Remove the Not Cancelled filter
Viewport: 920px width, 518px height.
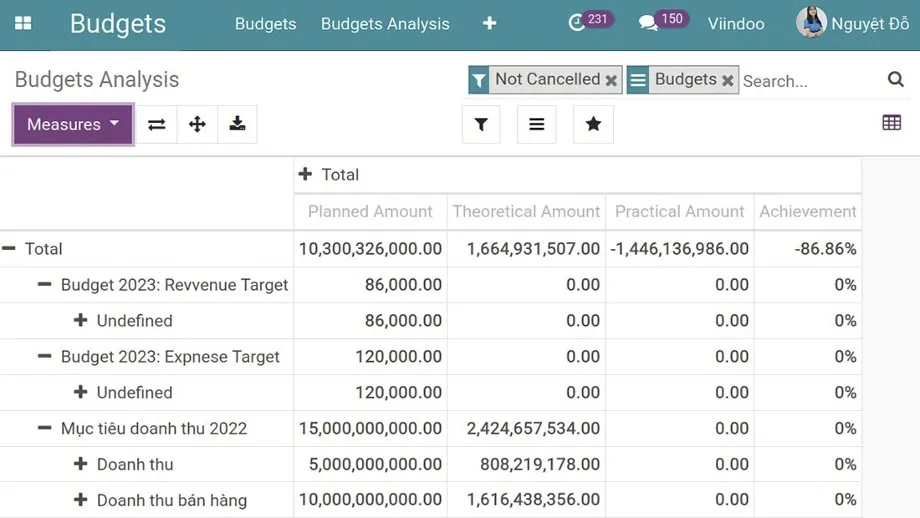tap(611, 80)
